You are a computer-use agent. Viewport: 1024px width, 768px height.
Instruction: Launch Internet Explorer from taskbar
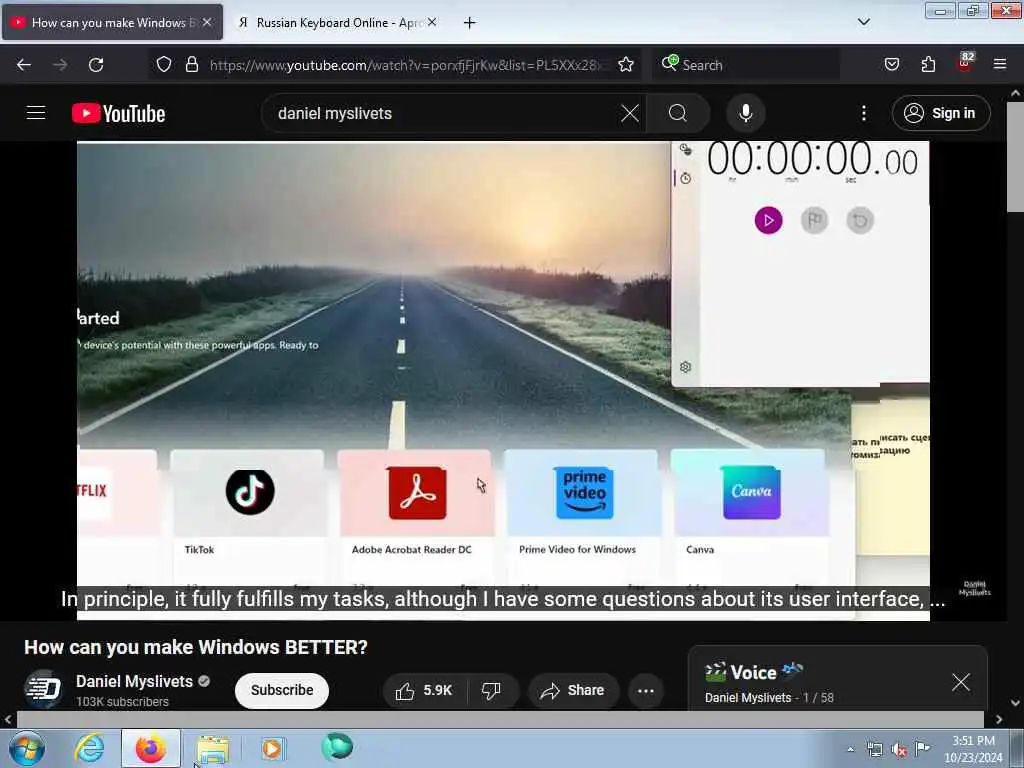tap(89, 748)
